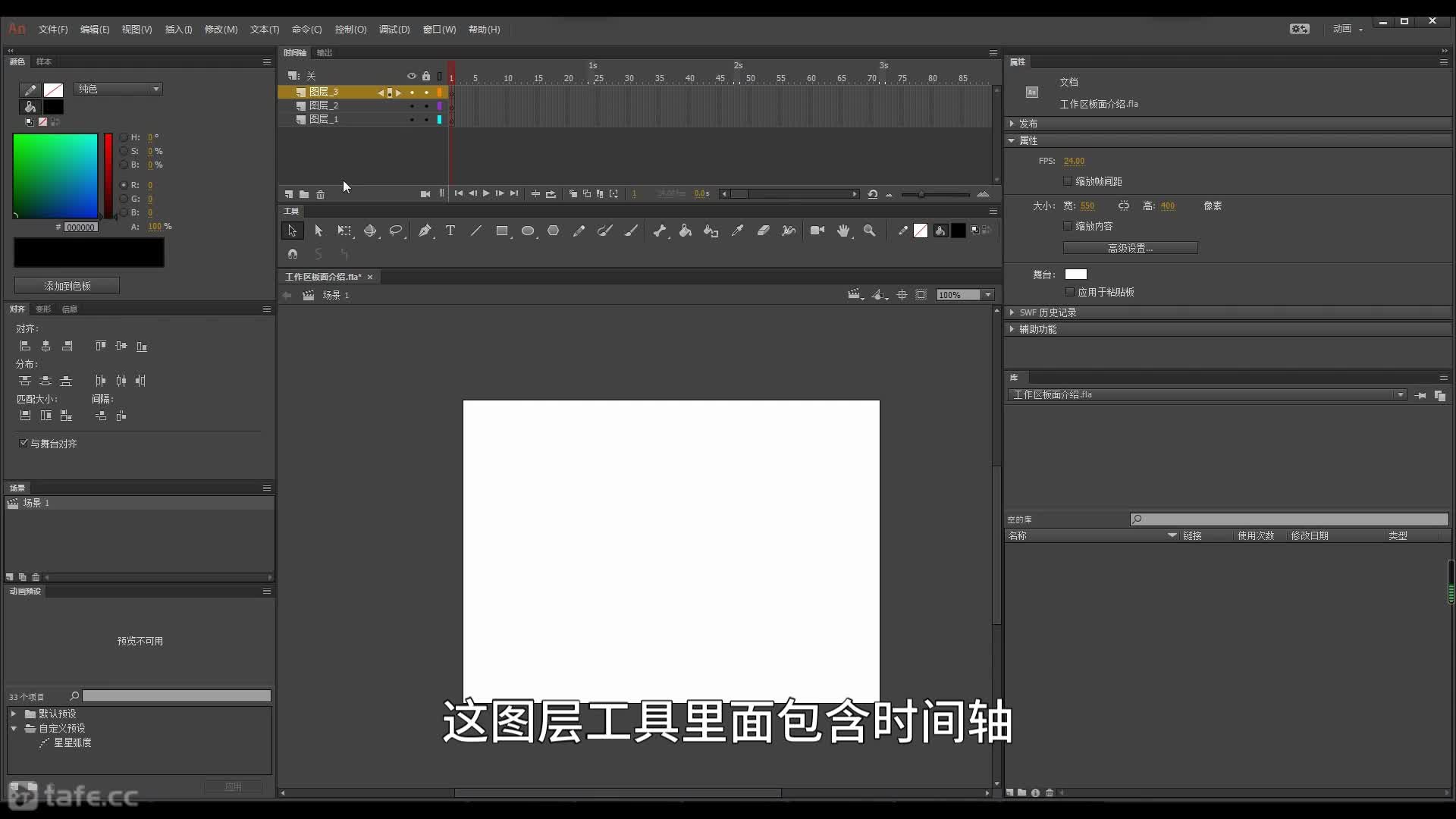This screenshot has width=1456, height=819.
Task: Select layer 图层_2
Action: pos(324,105)
